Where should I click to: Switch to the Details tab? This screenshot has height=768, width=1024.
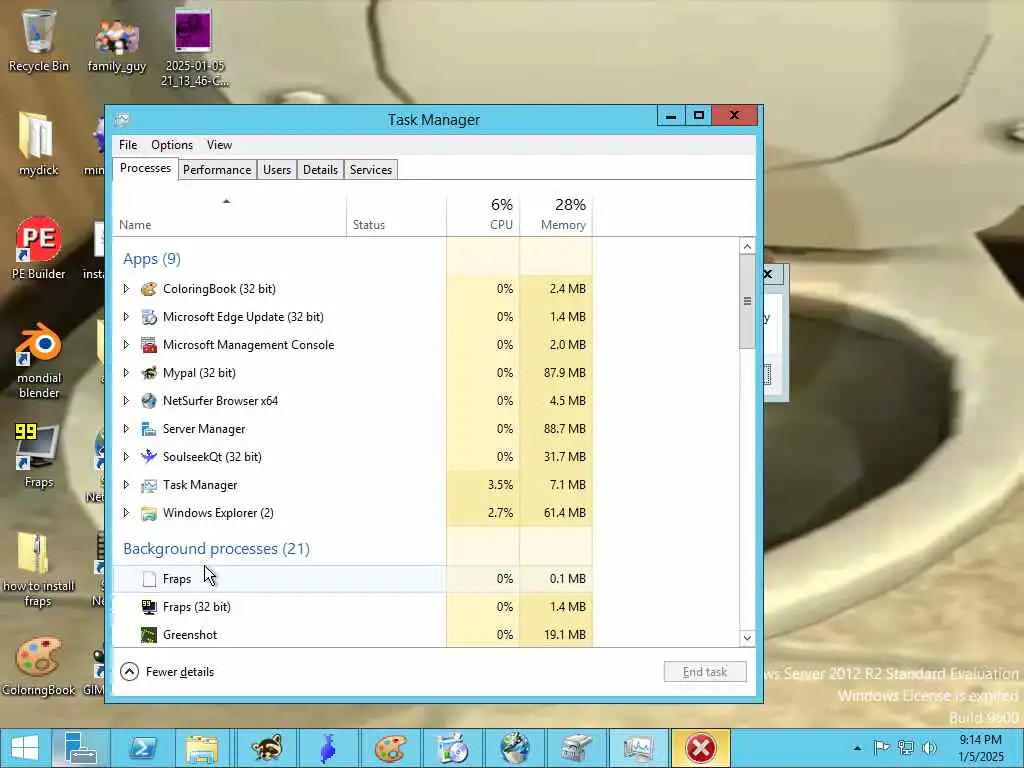(320, 170)
